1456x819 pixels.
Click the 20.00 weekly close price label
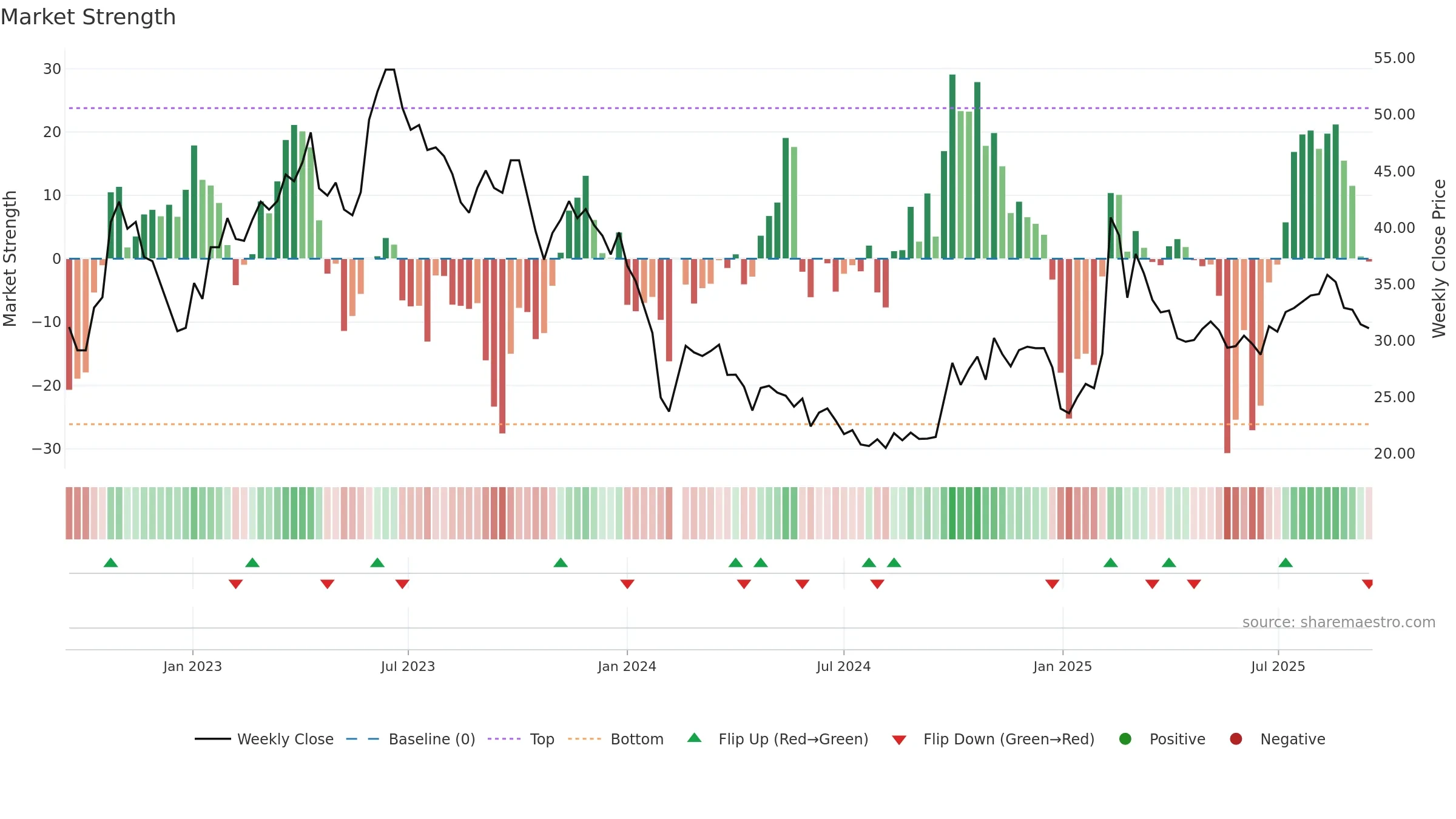pyautogui.click(x=1394, y=454)
